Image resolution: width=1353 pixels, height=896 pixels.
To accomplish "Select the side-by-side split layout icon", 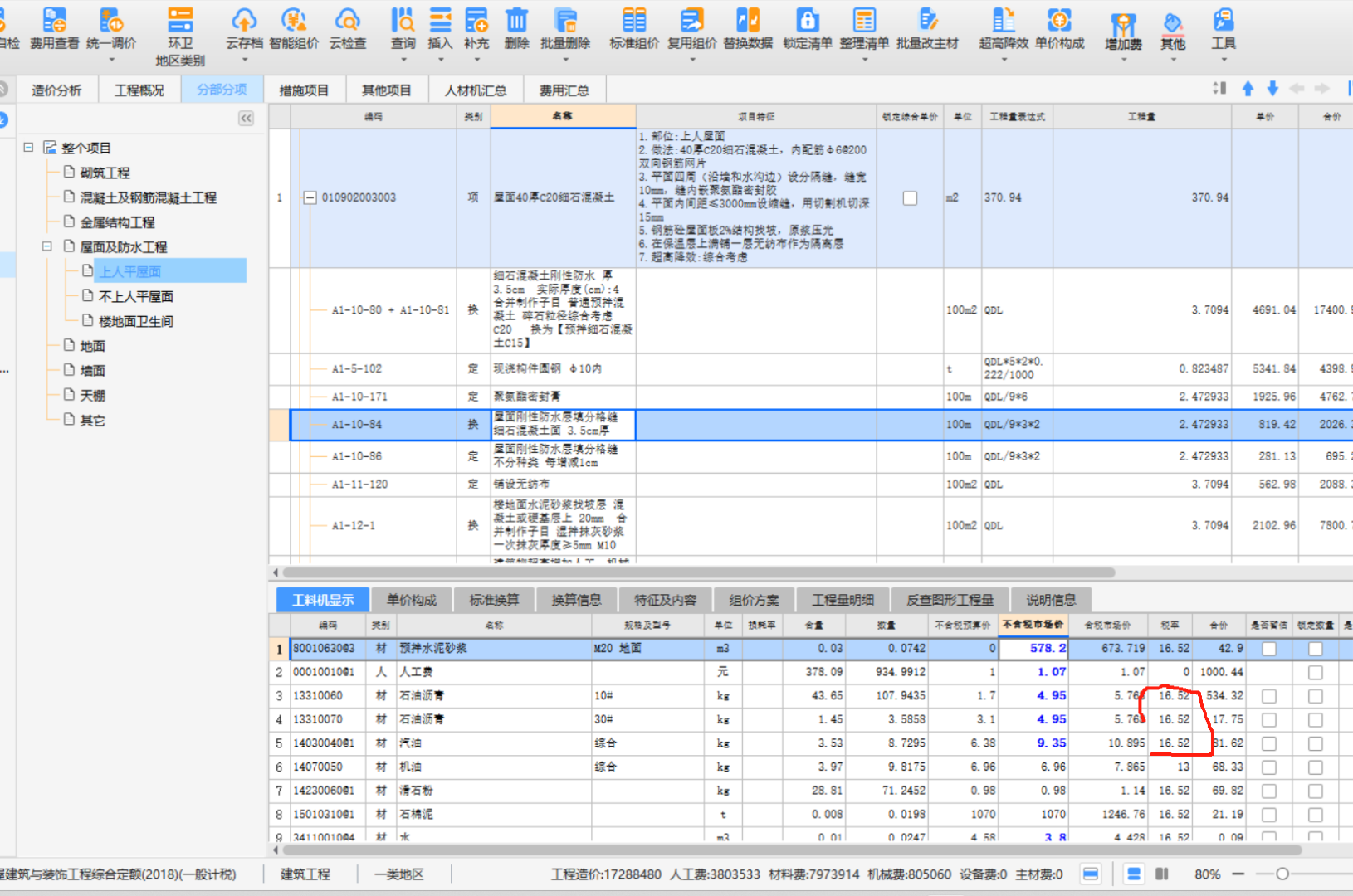I will [1162, 874].
